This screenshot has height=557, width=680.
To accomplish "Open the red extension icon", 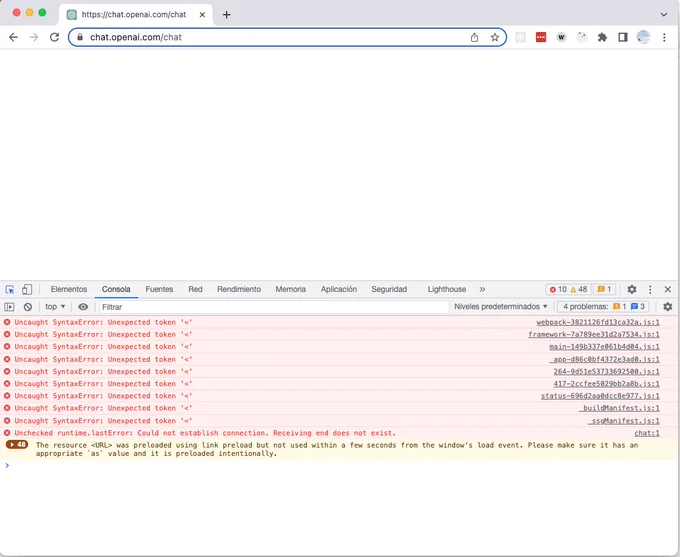I will 541,37.
